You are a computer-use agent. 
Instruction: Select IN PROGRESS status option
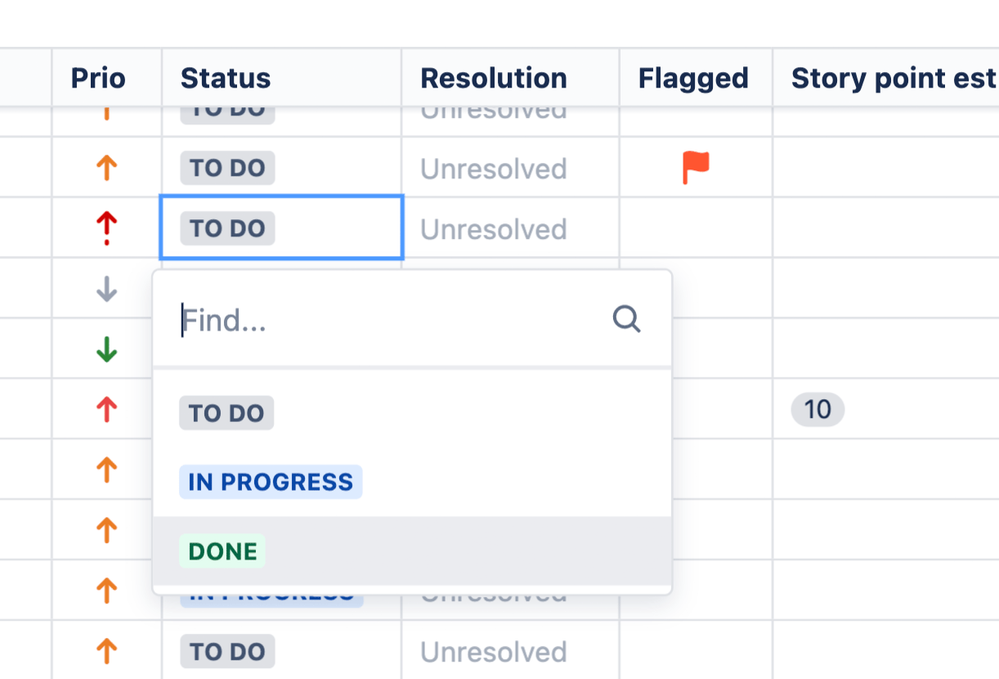click(x=270, y=482)
